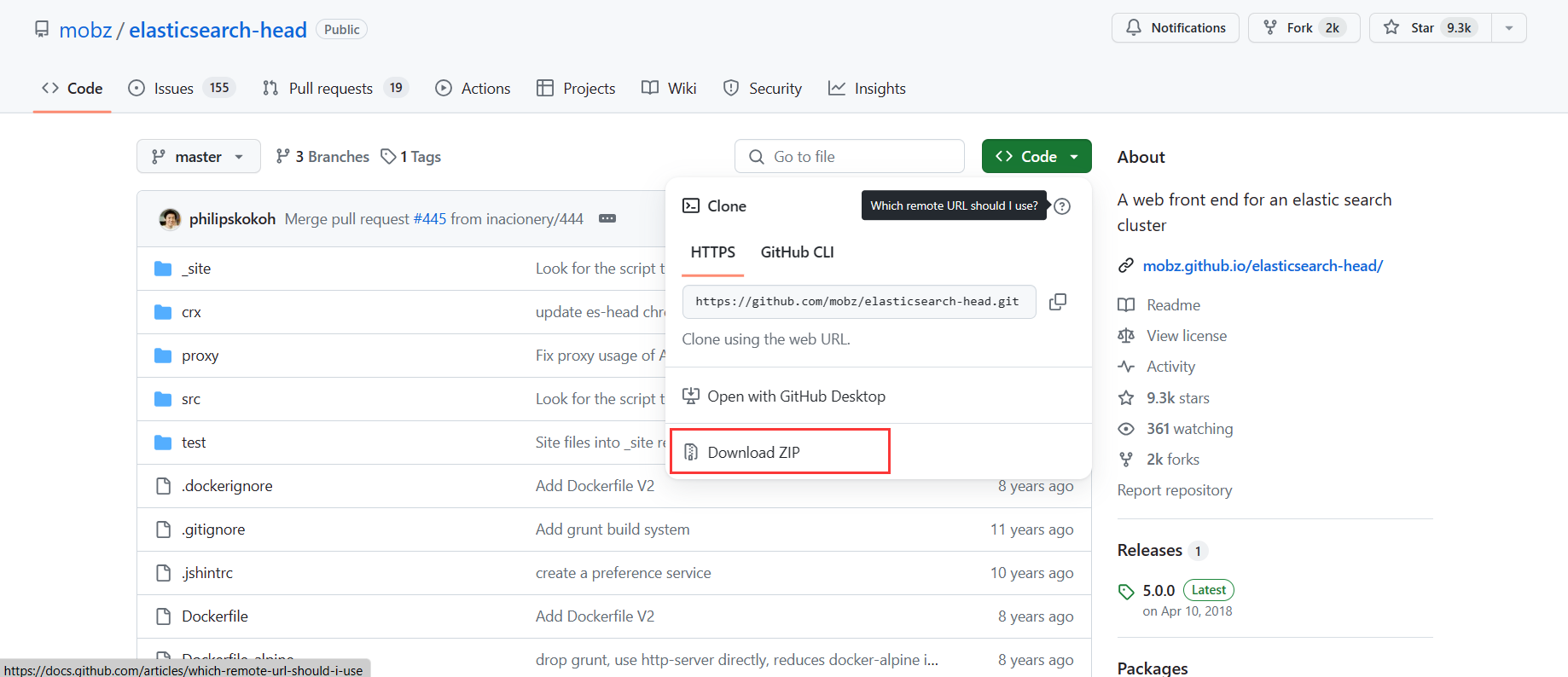This screenshot has width=1568, height=677.
Task: Open the Dockerfile file
Action: (215, 616)
